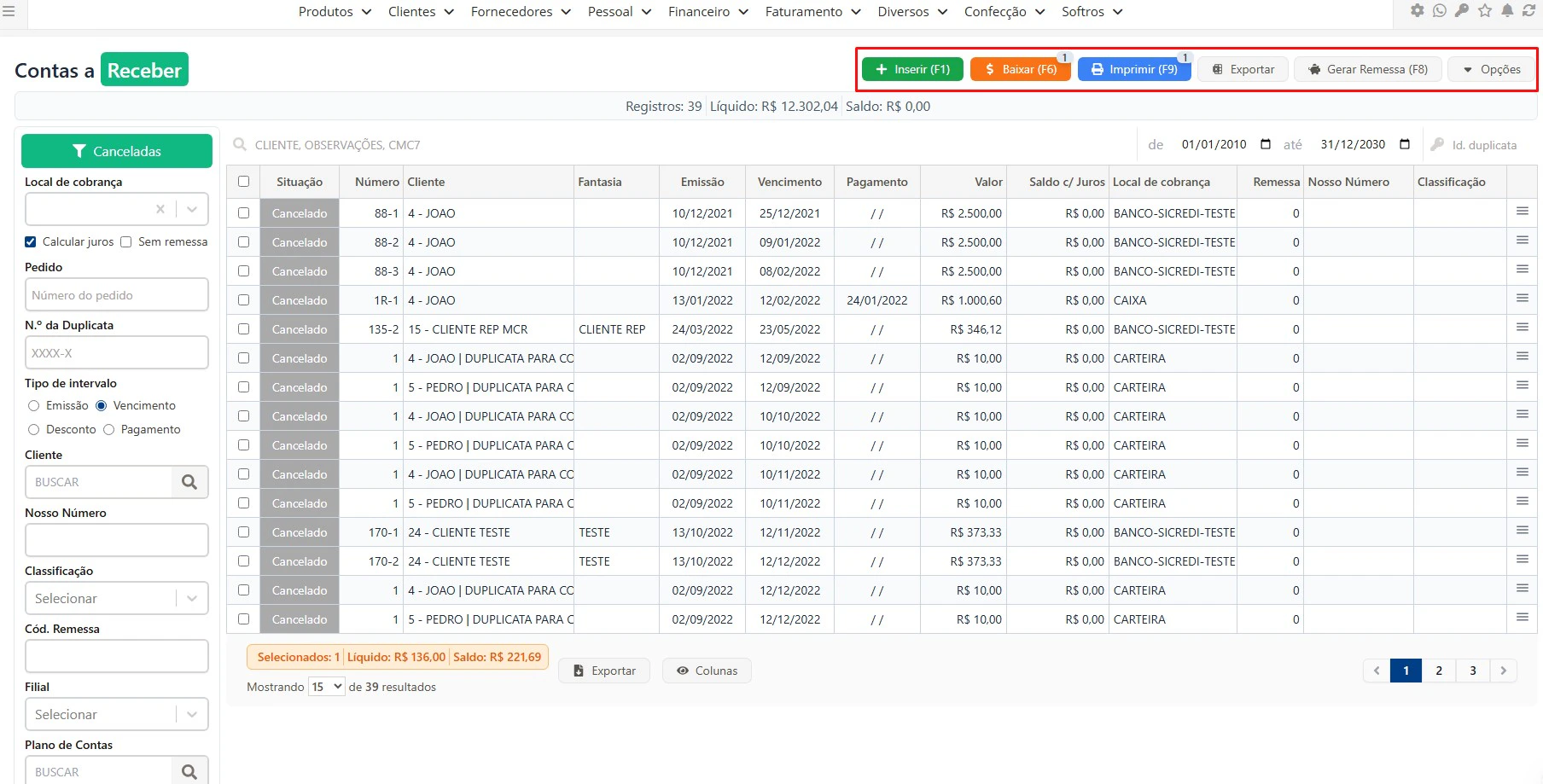
Task: Open the Pessoal menu
Action: click(620, 12)
